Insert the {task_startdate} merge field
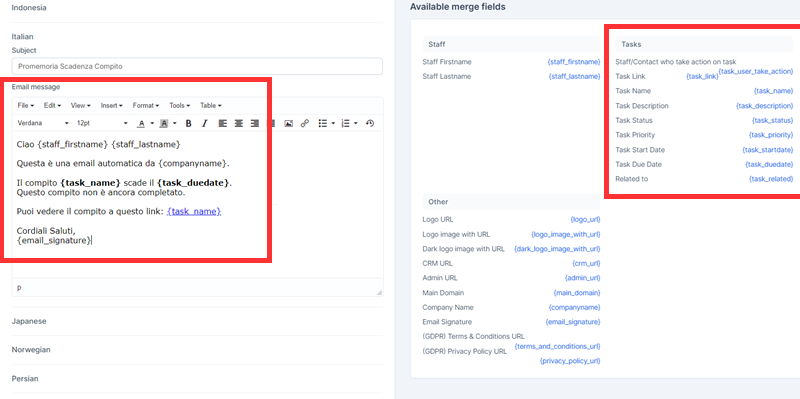This screenshot has height=399, width=800. pyautogui.click(x=768, y=150)
